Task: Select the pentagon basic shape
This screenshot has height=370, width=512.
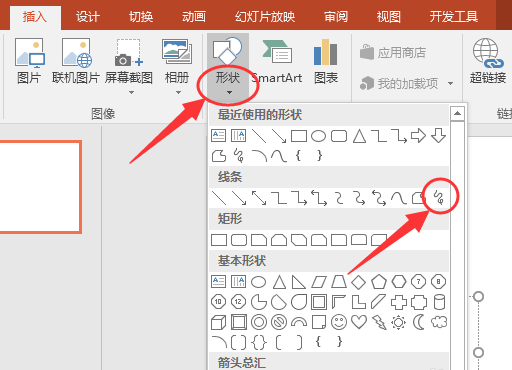Action: click(x=379, y=282)
